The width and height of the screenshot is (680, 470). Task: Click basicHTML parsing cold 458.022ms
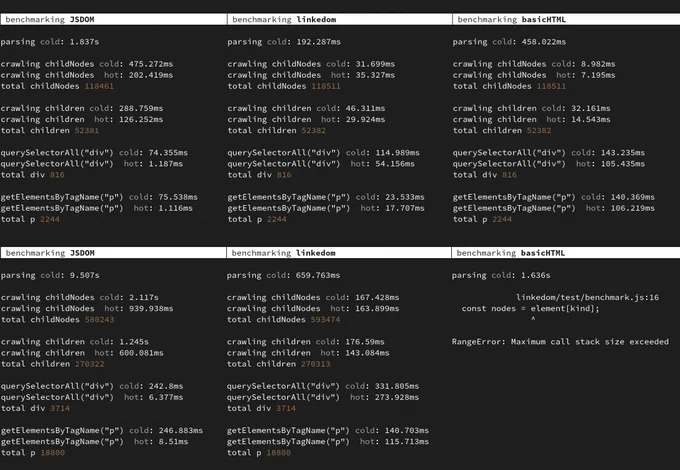[544, 42]
